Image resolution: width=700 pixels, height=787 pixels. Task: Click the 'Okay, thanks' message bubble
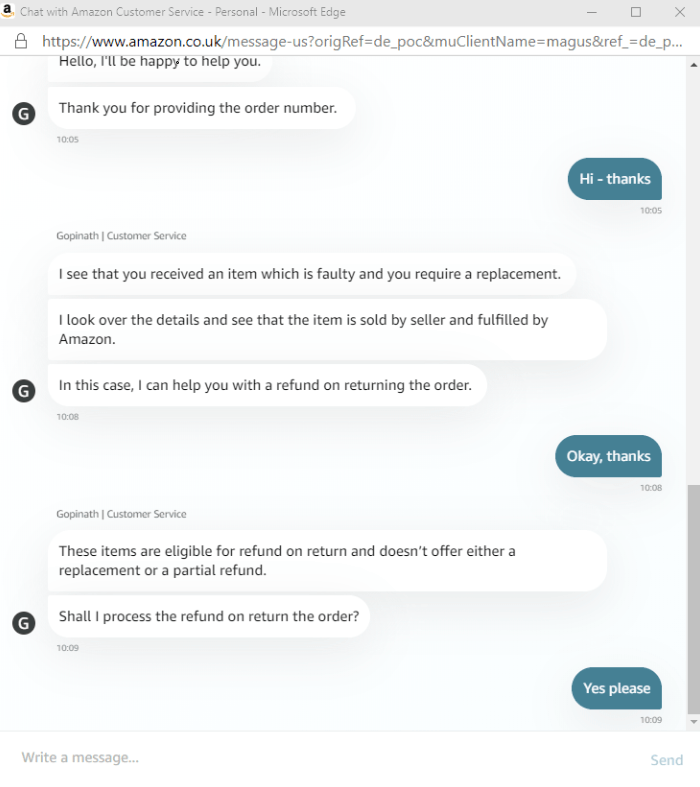coord(608,456)
